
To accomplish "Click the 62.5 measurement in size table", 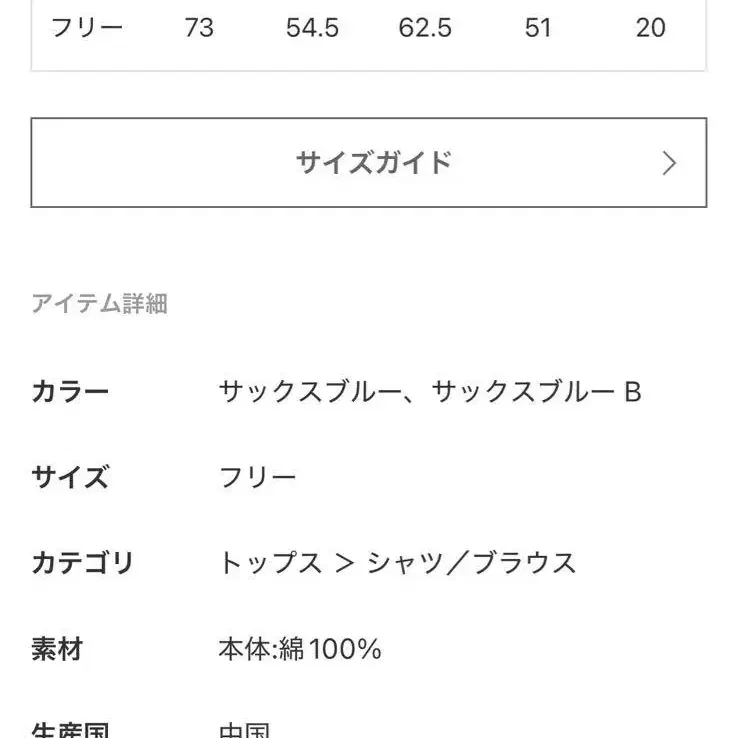I will click(425, 28).
